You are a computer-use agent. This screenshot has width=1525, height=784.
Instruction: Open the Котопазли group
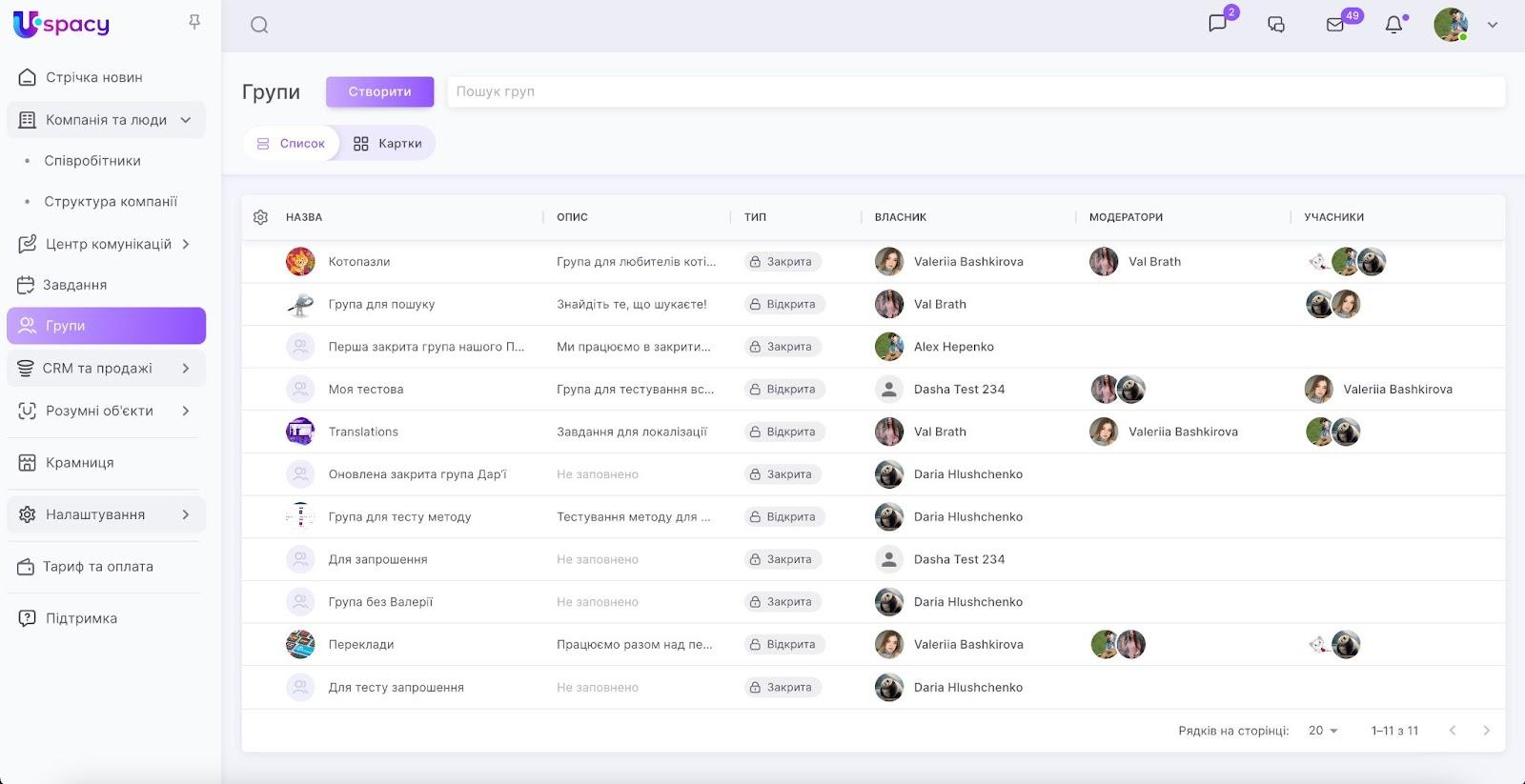pyautogui.click(x=359, y=262)
